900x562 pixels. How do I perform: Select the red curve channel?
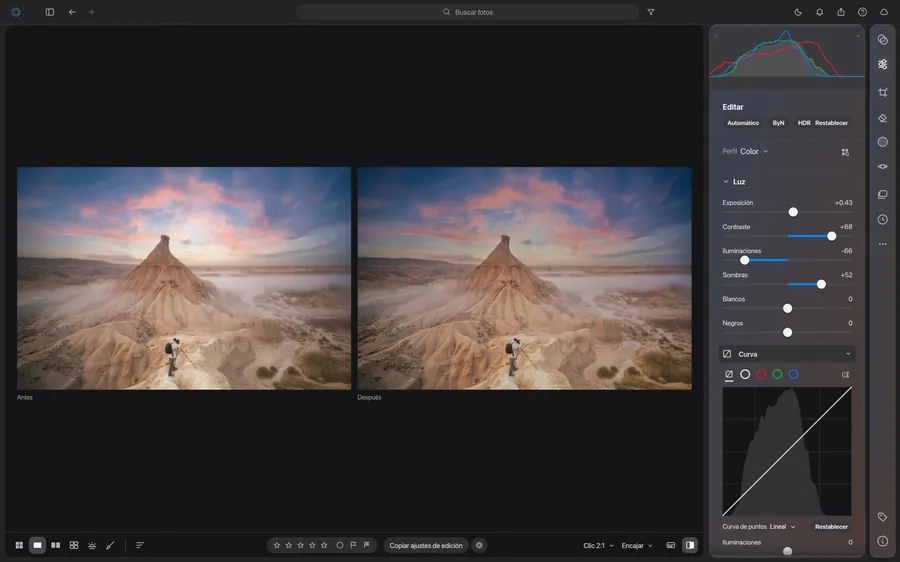[761, 374]
